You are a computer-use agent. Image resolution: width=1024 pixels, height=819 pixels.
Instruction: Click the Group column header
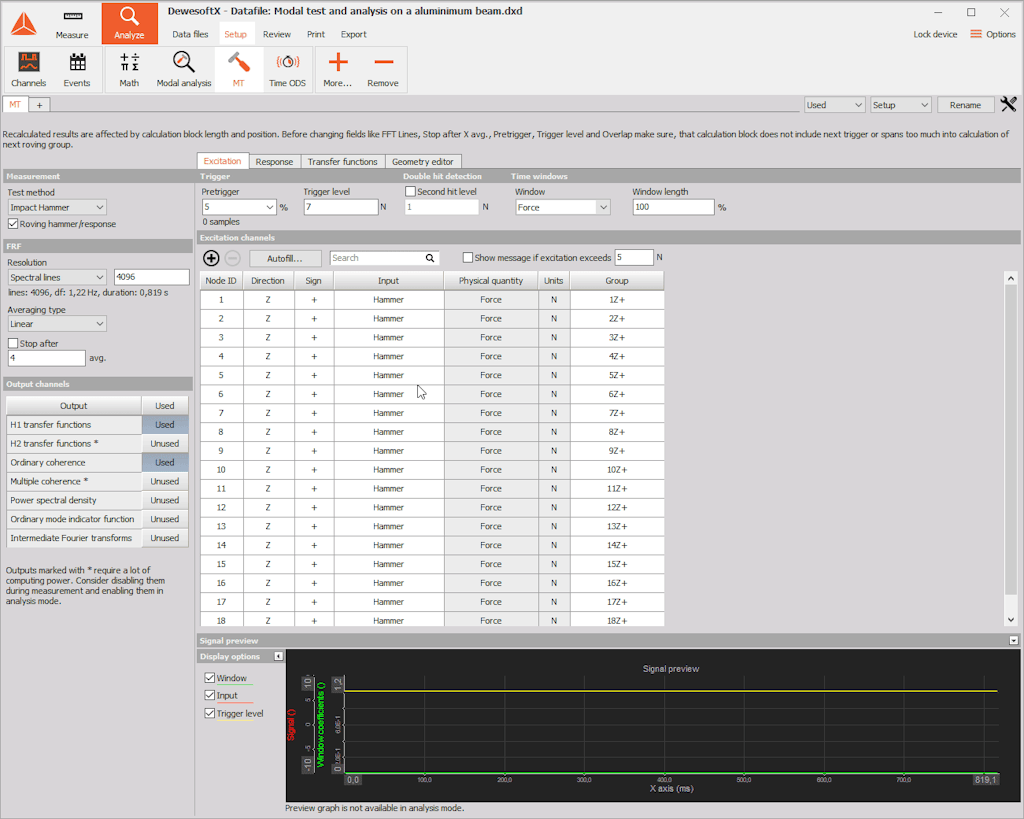tap(616, 281)
